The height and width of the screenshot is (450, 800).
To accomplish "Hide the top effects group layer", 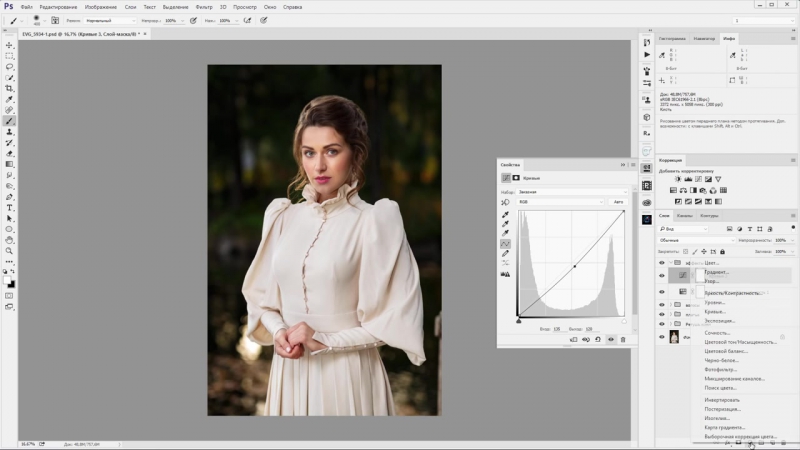I will (x=662, y=263).
